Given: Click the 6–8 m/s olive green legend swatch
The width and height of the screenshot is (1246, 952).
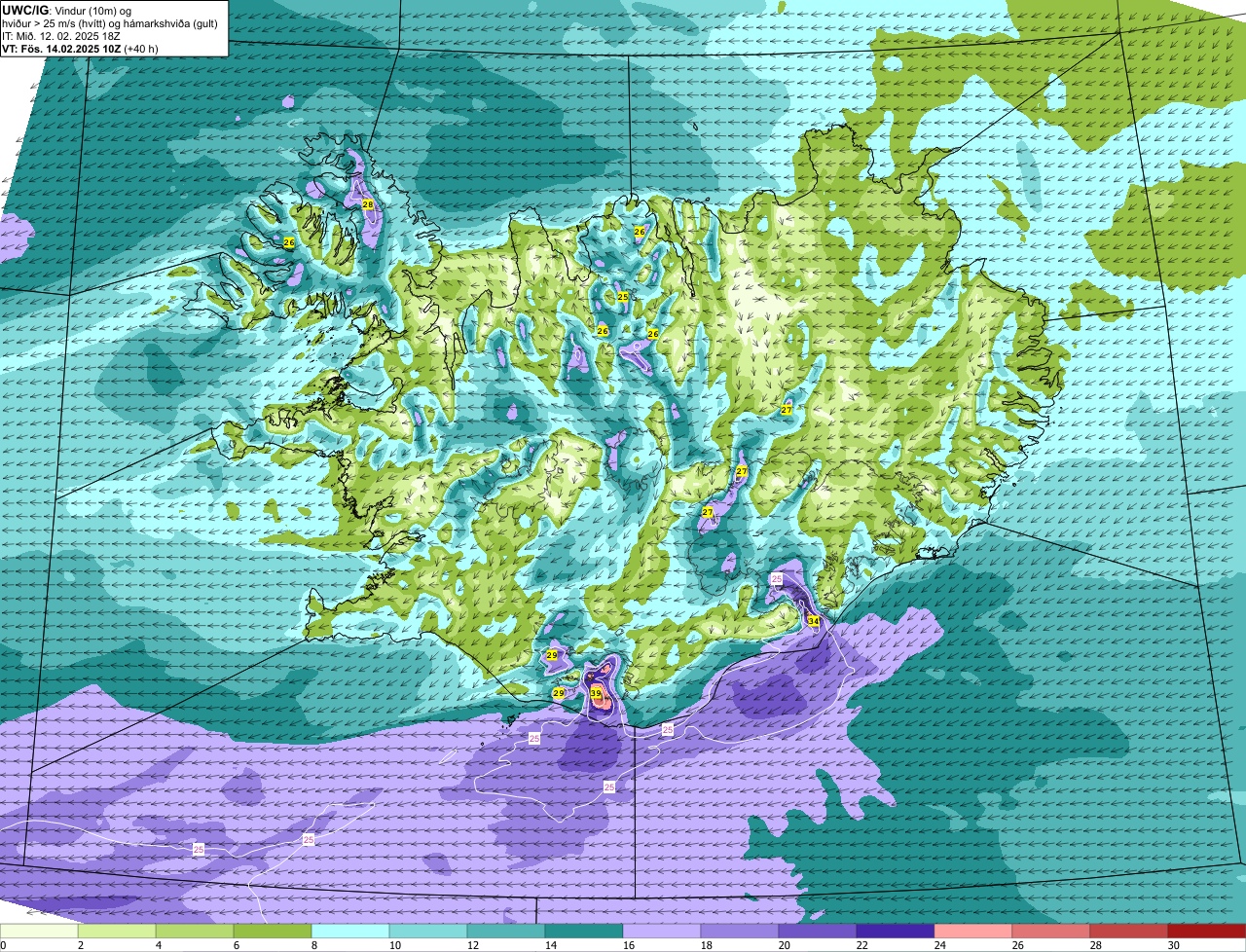Looking at the screenshot, I should click(x=273, y=932).
